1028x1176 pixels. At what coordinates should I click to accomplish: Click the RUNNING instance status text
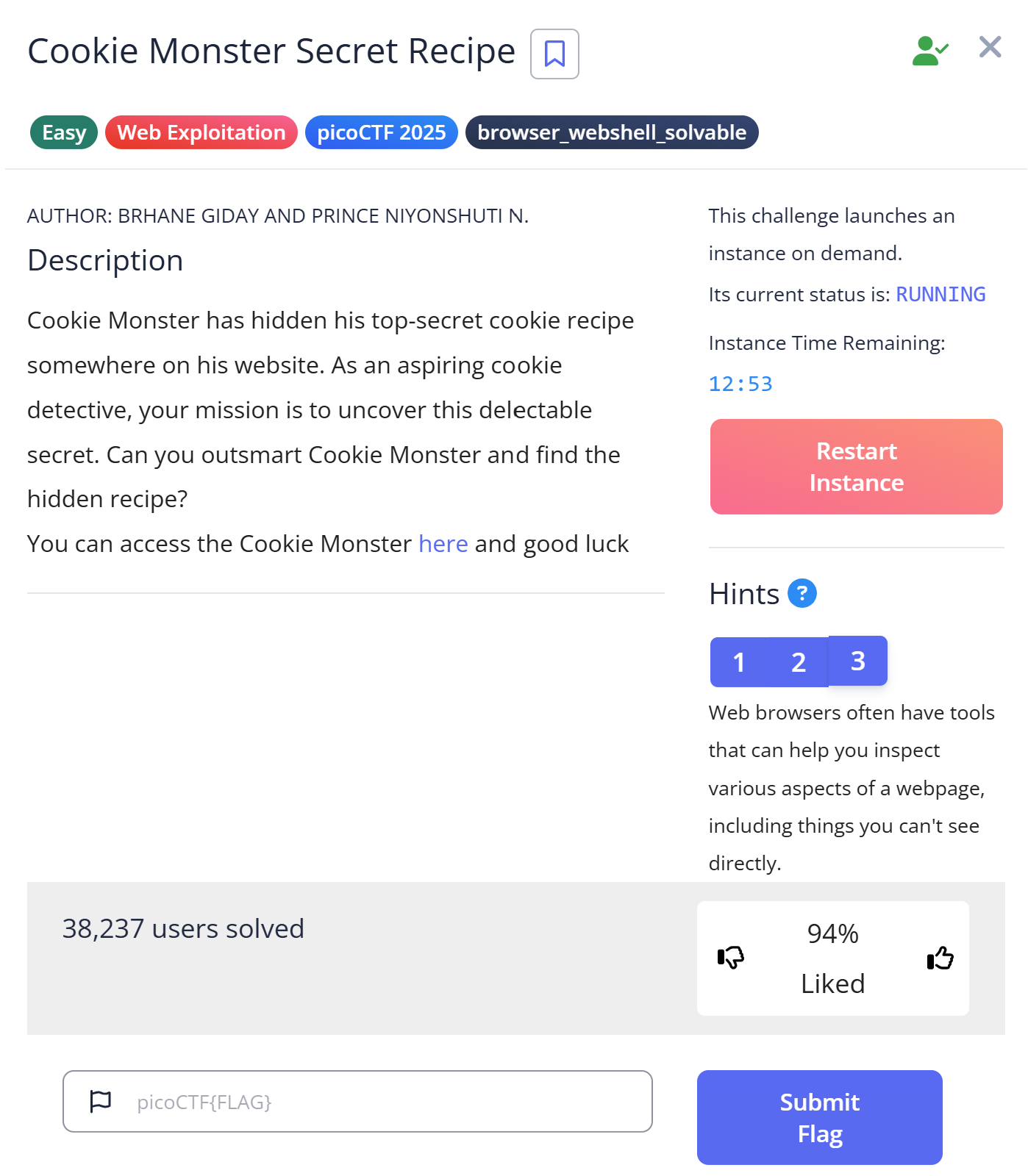940,295
